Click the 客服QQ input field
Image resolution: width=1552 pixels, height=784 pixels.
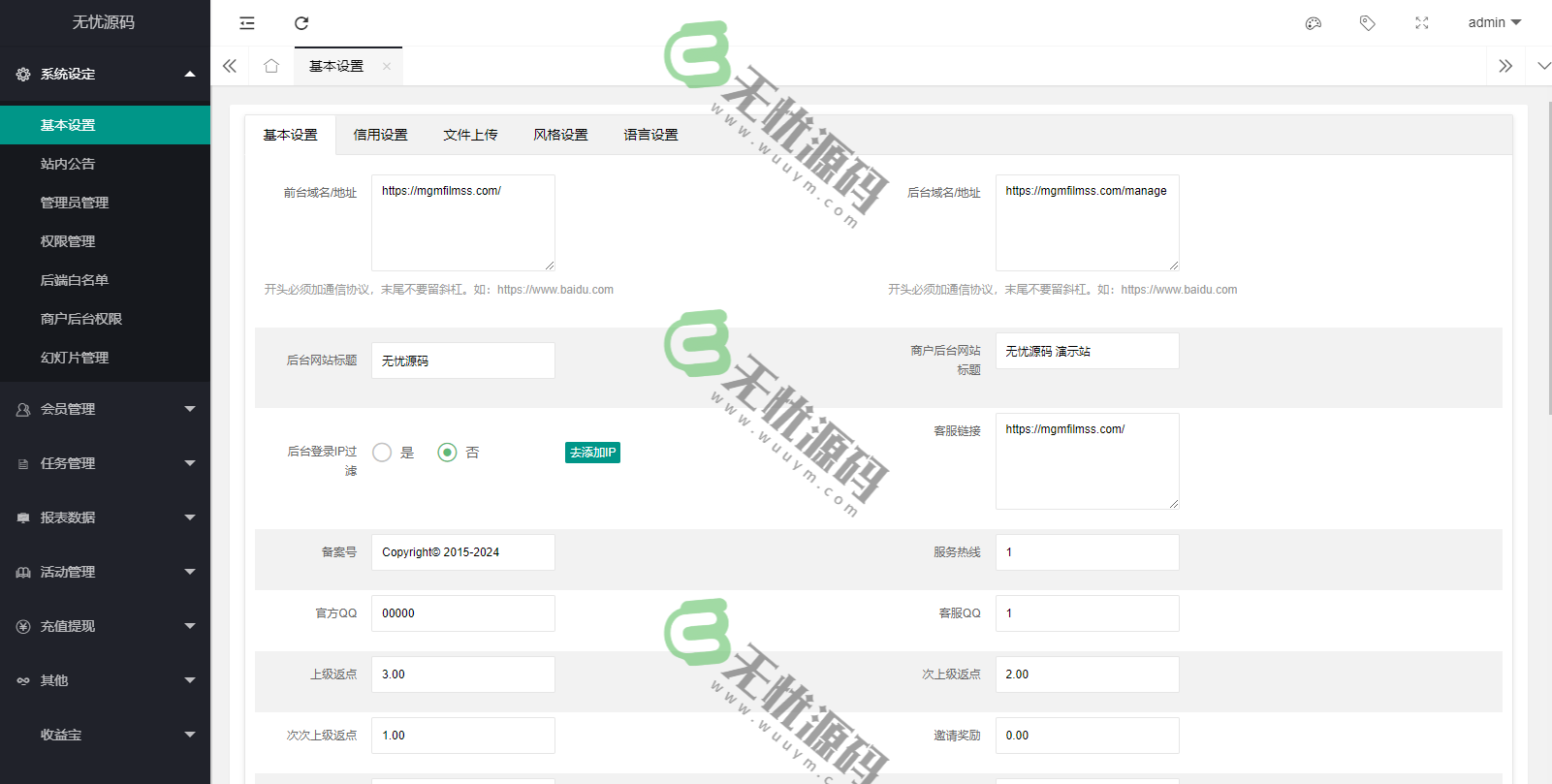coord(1088,613)
